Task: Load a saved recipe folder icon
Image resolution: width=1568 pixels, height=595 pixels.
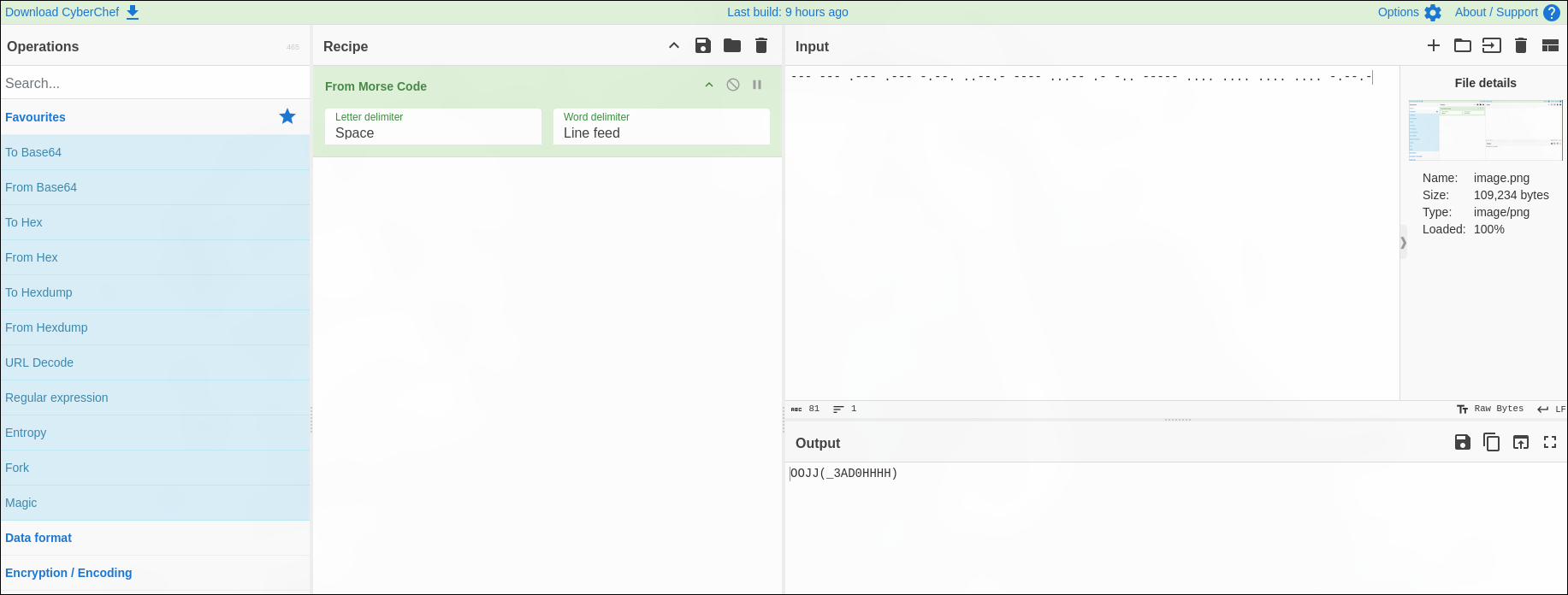Action: 731,46
